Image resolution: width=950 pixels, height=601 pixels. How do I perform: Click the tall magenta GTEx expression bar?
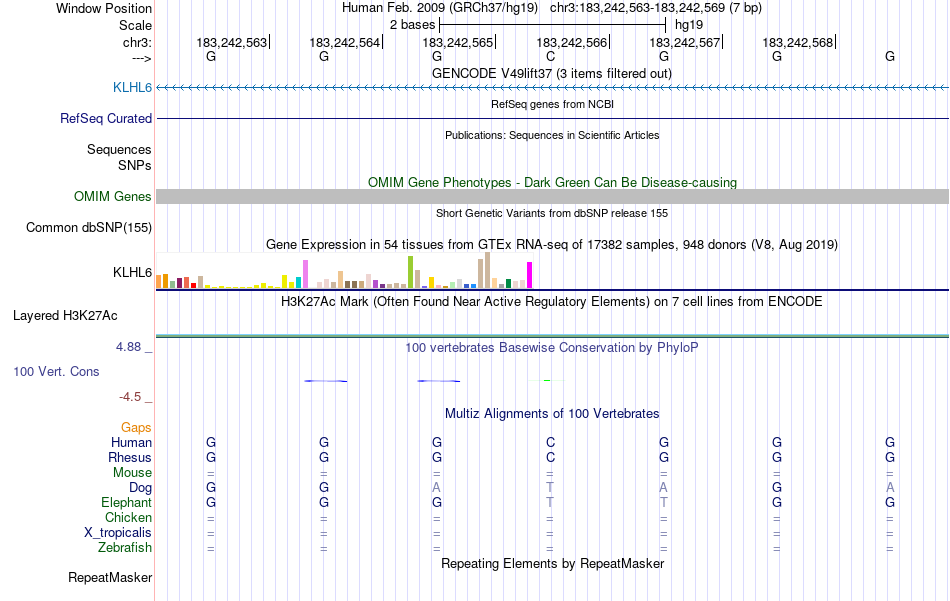(x=530, y=275)
